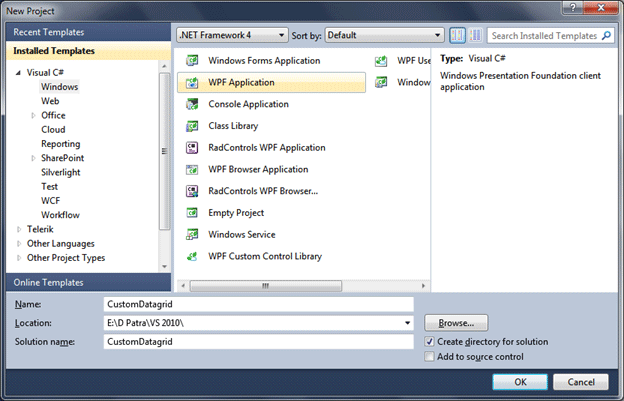The height and width of the screenshot is (401, 624).
Task: Select the Class Library template label
Action: 233,126
